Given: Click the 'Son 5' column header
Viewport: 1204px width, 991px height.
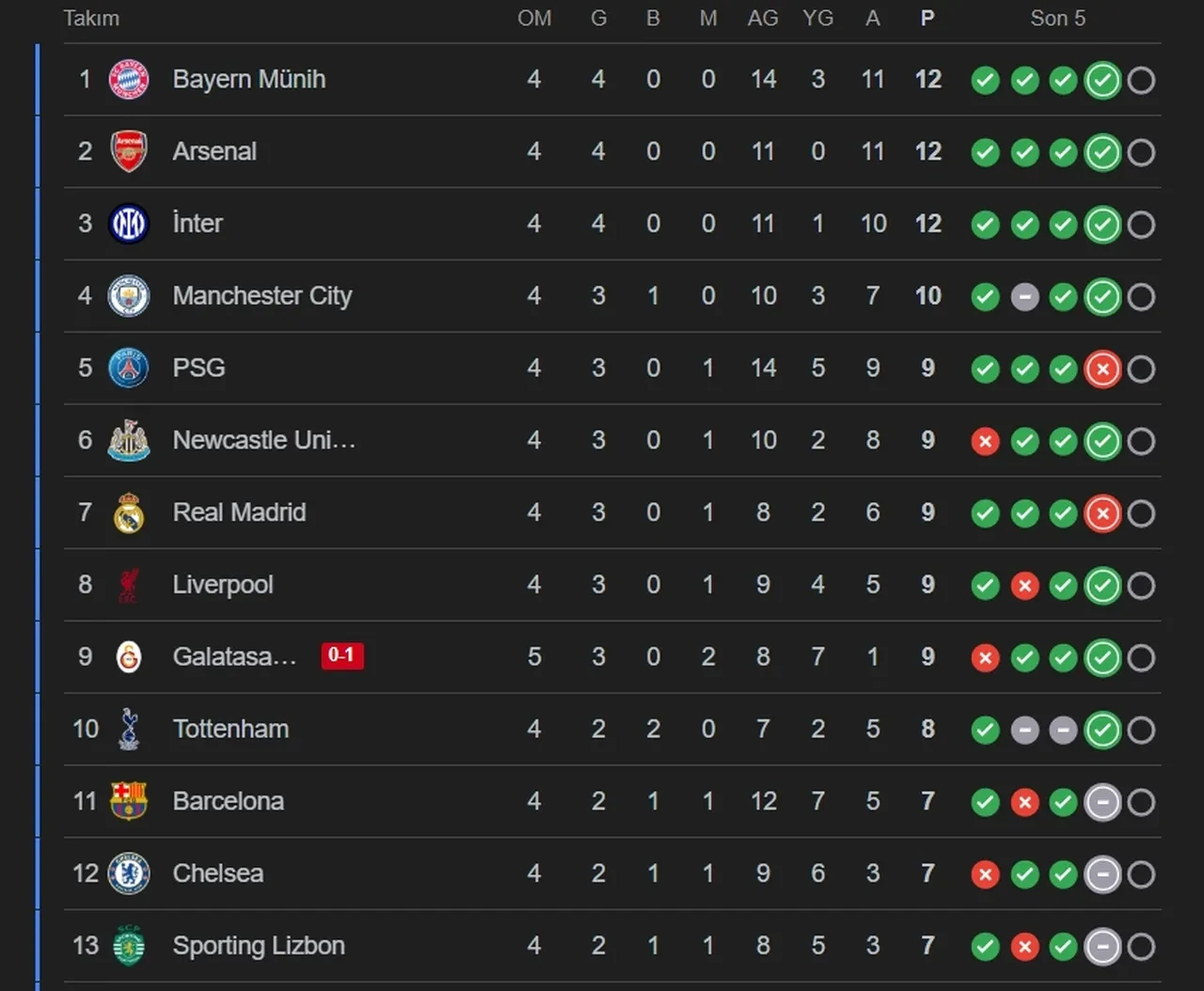Looking at the screenshot, I should [x=1057, y=19].
